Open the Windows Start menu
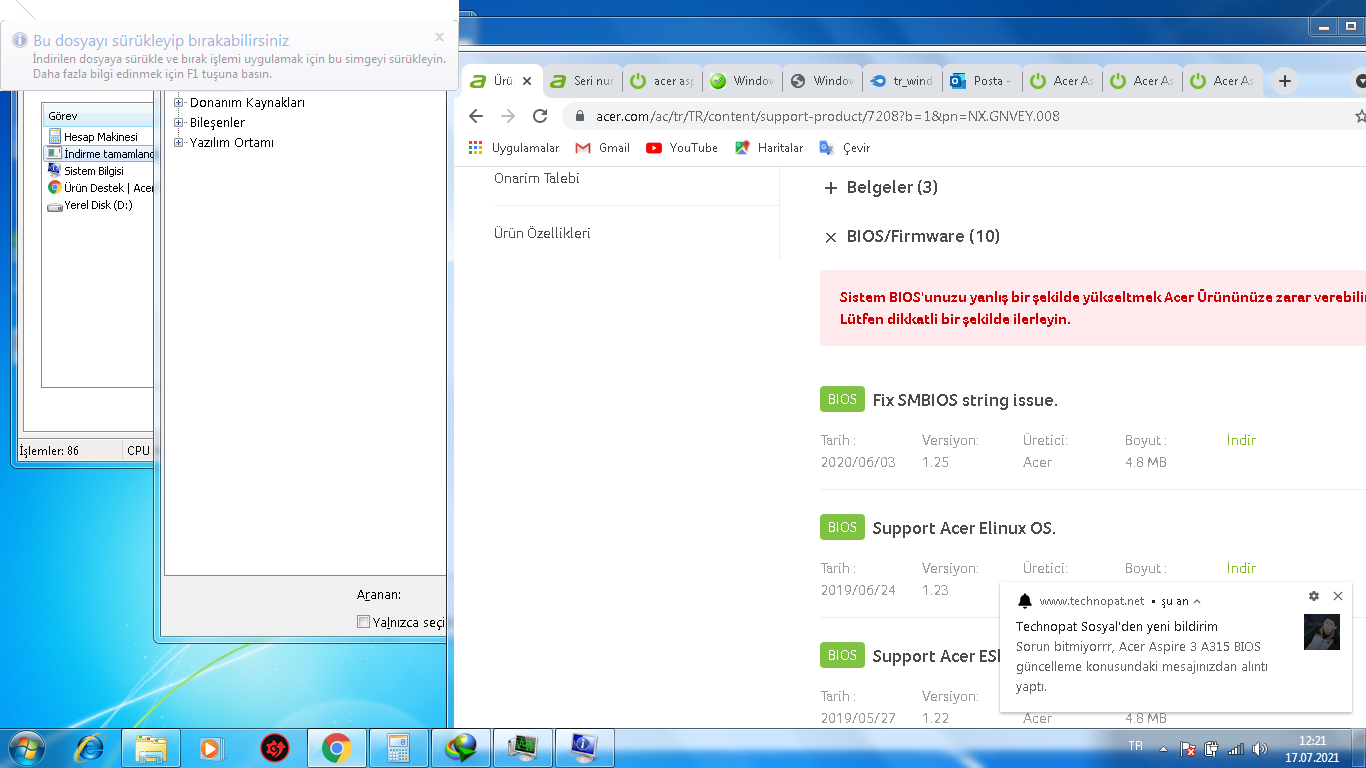This screenshot has width=1366, height=768. coord(26,747)
